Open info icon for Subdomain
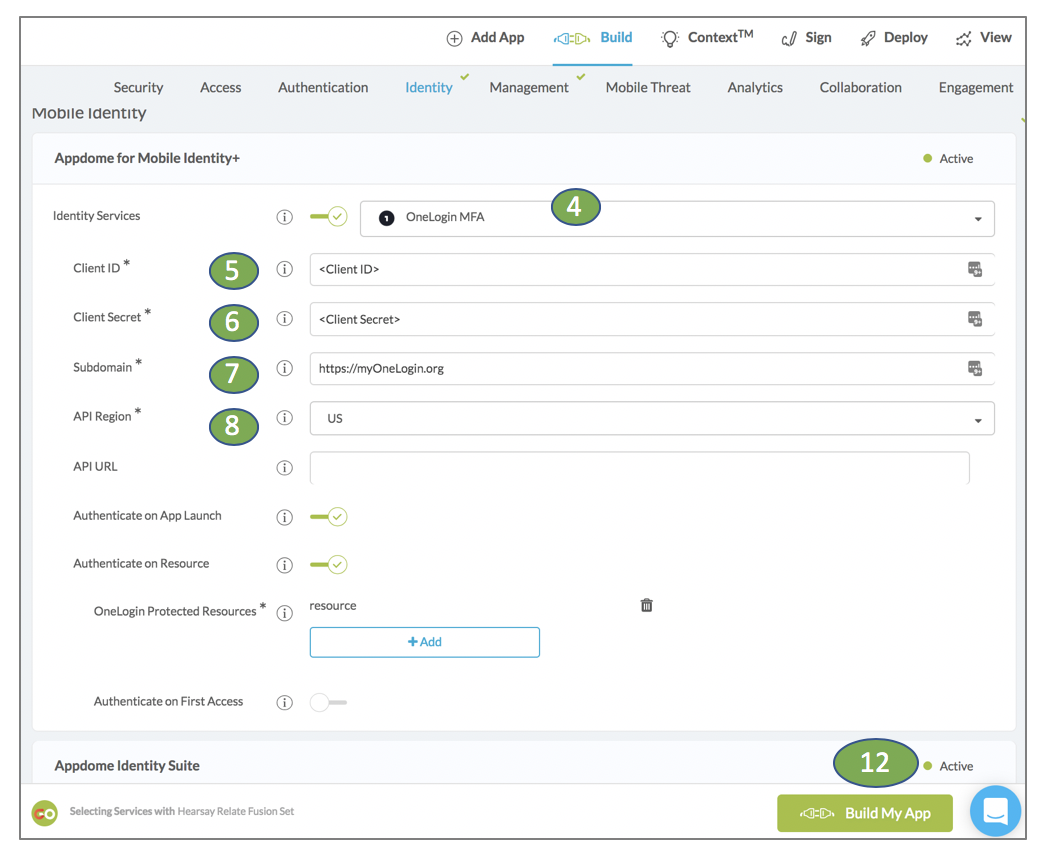The height and width of the screenshot is (854, 1042). coord(284,368)
